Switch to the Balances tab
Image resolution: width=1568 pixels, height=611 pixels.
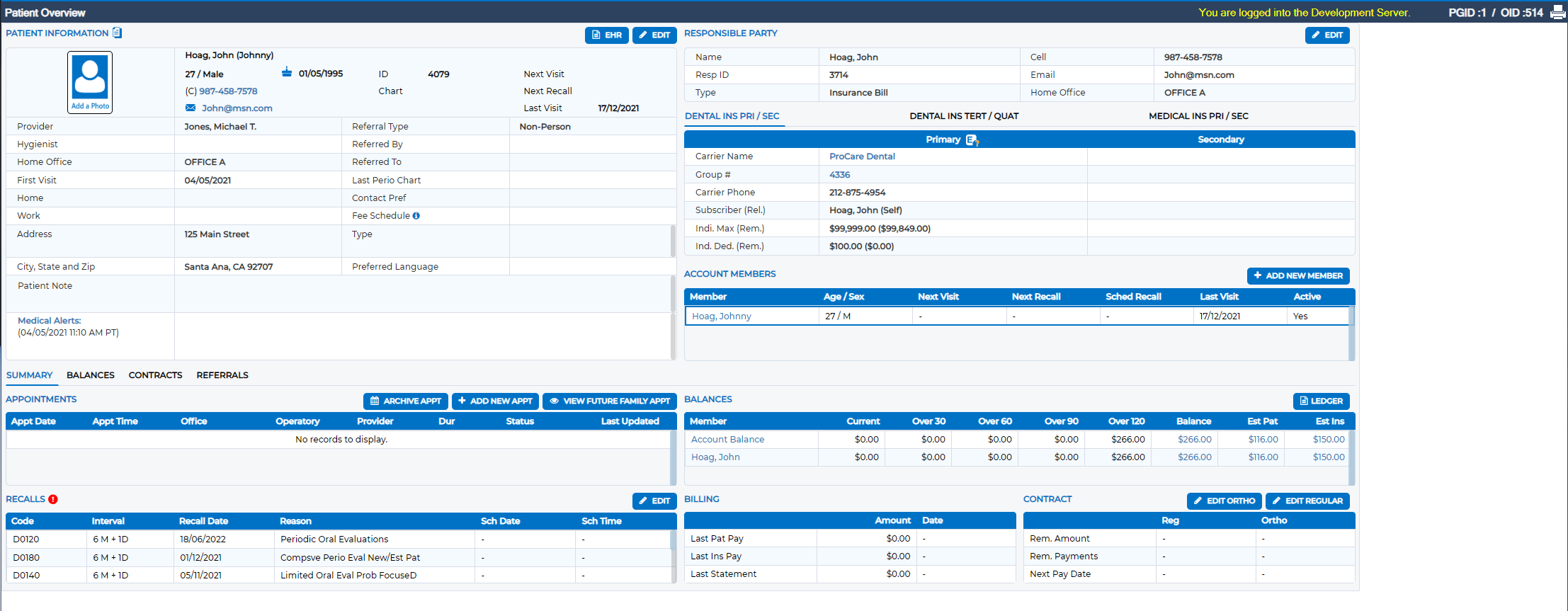91,375
